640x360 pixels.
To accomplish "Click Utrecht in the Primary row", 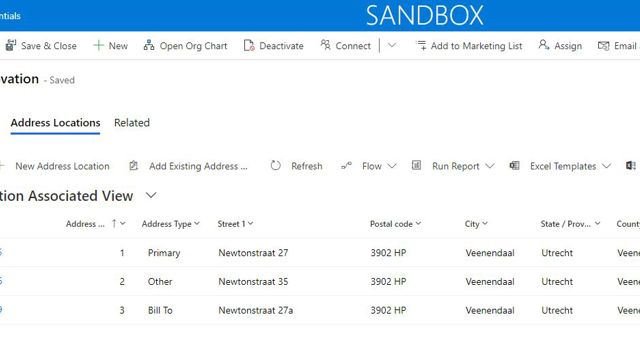I will tap(557, 253).
